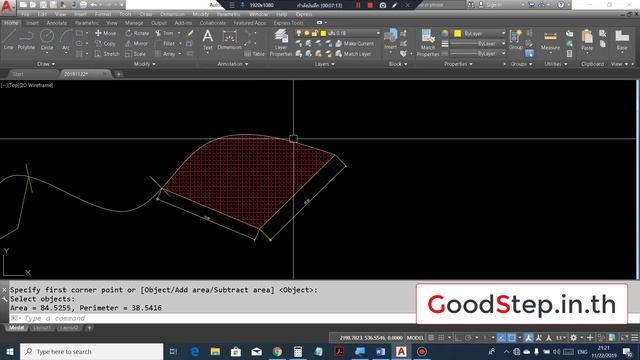Activate the Trim command
Viewport: 640px width, 360px height.
(164, 33)
